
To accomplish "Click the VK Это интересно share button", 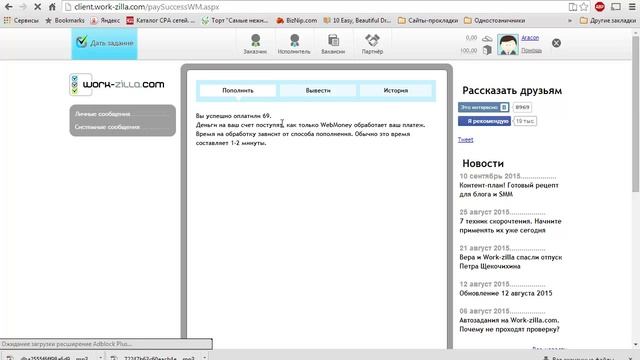I will 484,107.
